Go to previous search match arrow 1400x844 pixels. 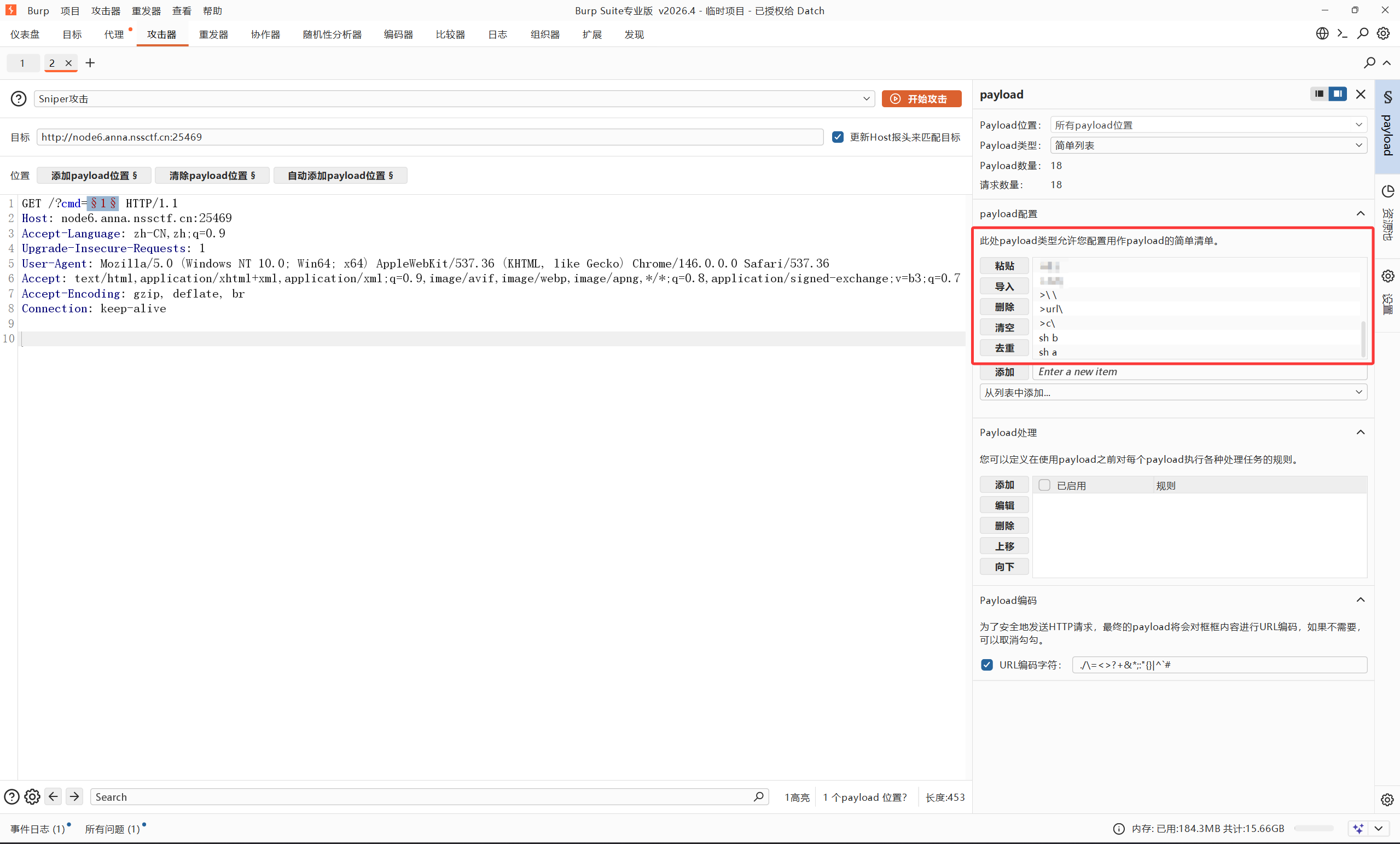pos(54,797)
